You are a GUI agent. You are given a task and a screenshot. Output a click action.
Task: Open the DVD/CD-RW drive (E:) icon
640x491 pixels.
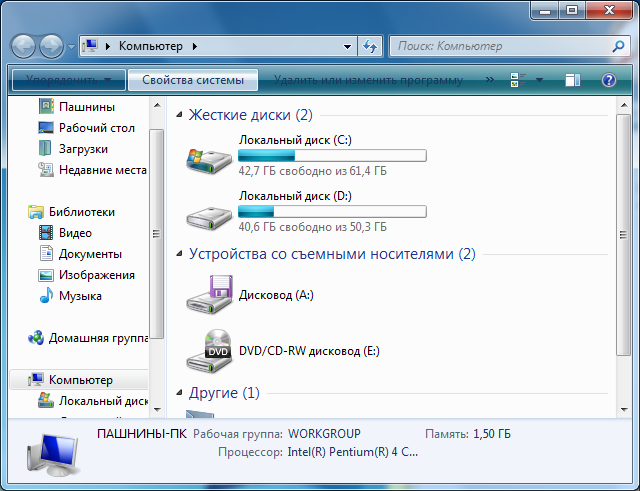tap(209, 351)
